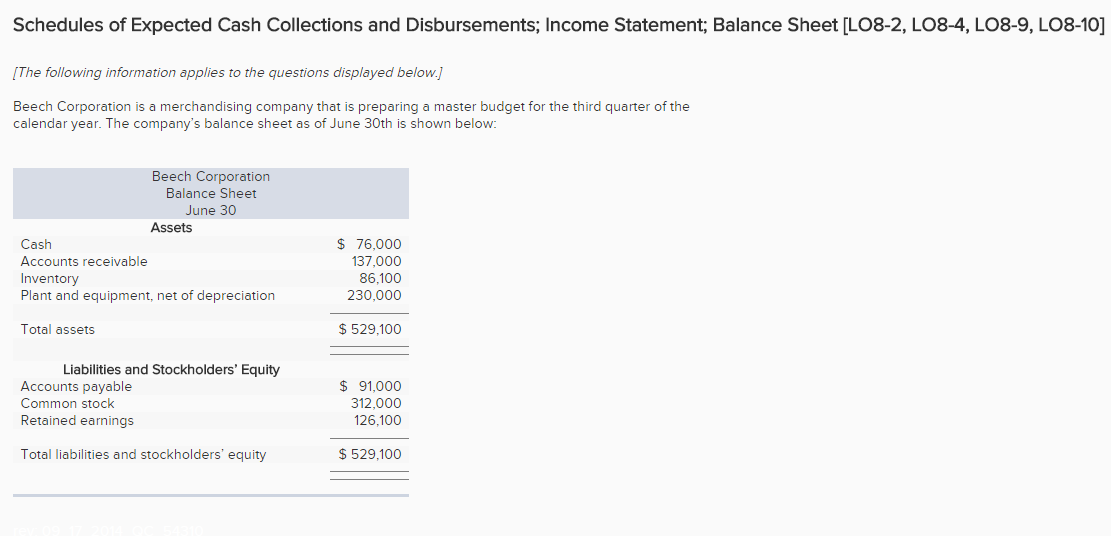The height and width of the screenshot is (536, 1111).
Task: Click the Beech Corporation intro paragraph
Action: [351, 114]
